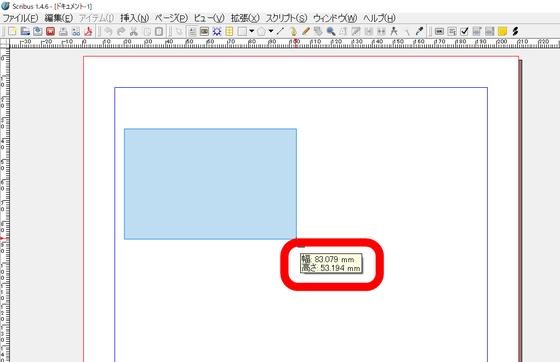Open the shape tool dropdown arrow
Screen dimensions: 560x362
(252, 31)
